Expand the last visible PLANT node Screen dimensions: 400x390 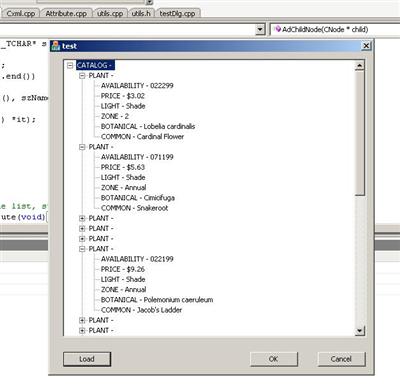[82, 331]
